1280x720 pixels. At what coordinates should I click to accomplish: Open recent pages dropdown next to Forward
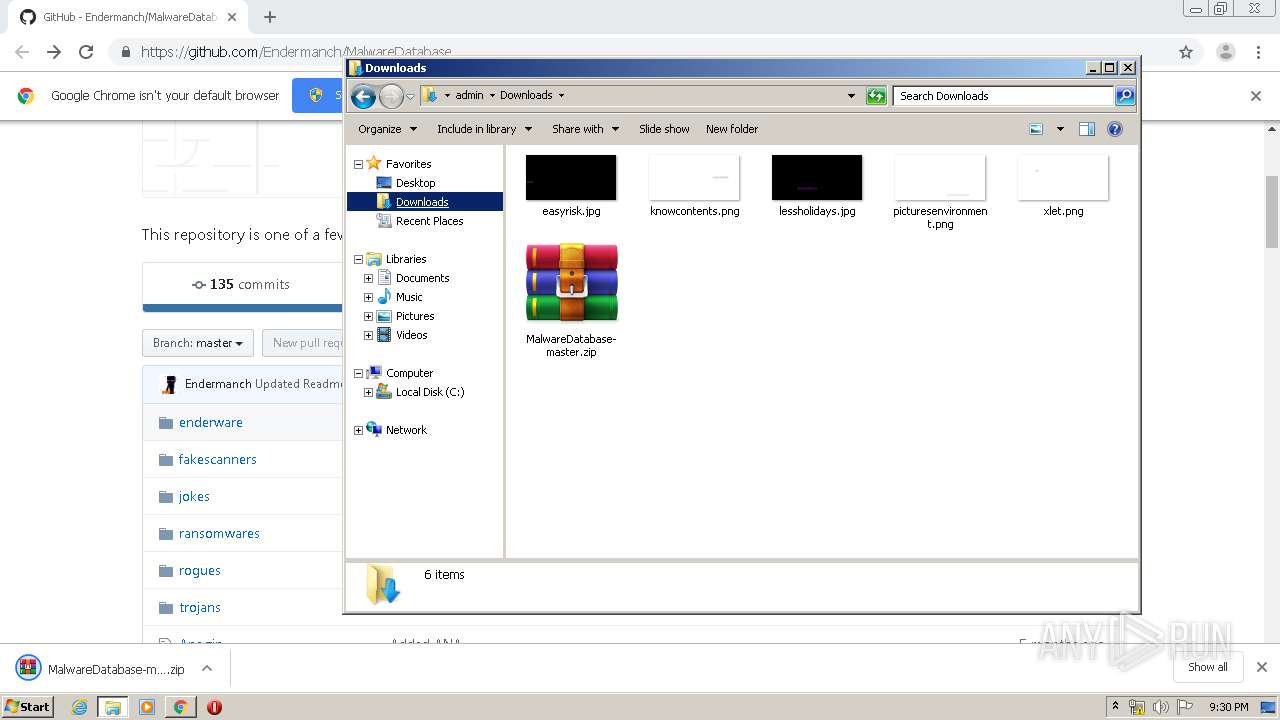410,96
